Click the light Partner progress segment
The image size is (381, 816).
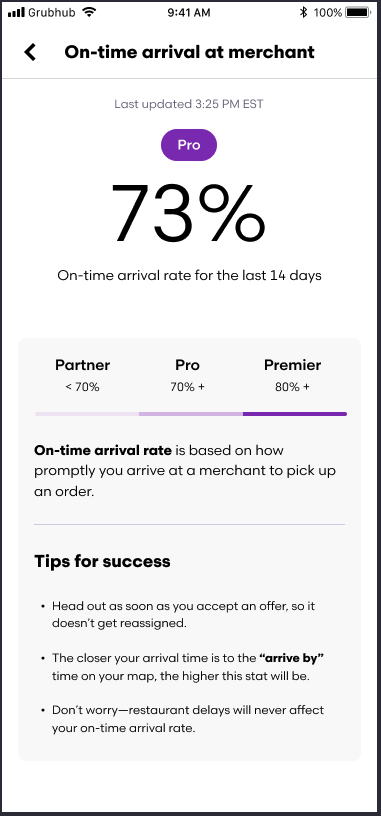click(x=87, y=414)
